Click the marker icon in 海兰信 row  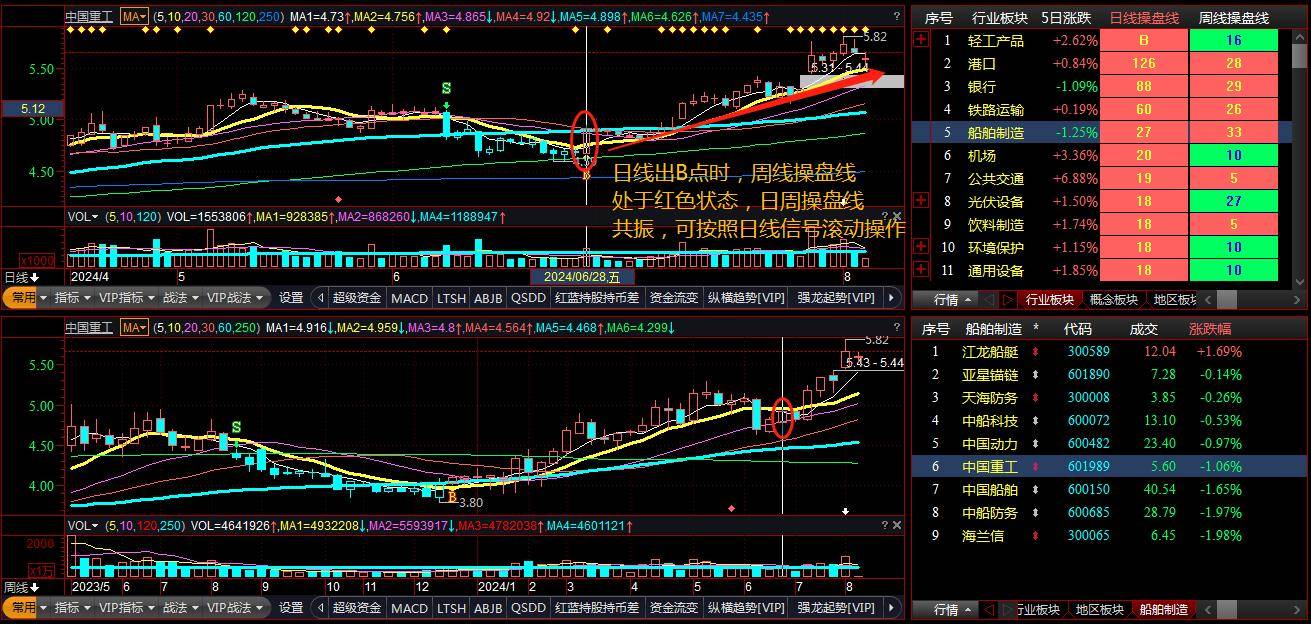click(x=1036, y=536)
